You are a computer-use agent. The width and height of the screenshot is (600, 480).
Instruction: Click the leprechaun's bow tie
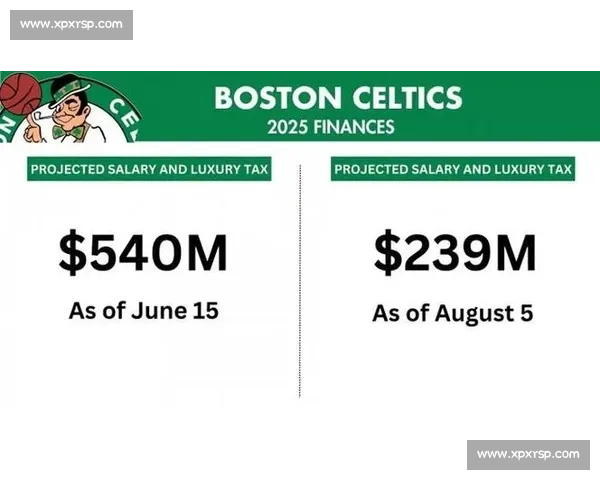(x=68, y=132)
